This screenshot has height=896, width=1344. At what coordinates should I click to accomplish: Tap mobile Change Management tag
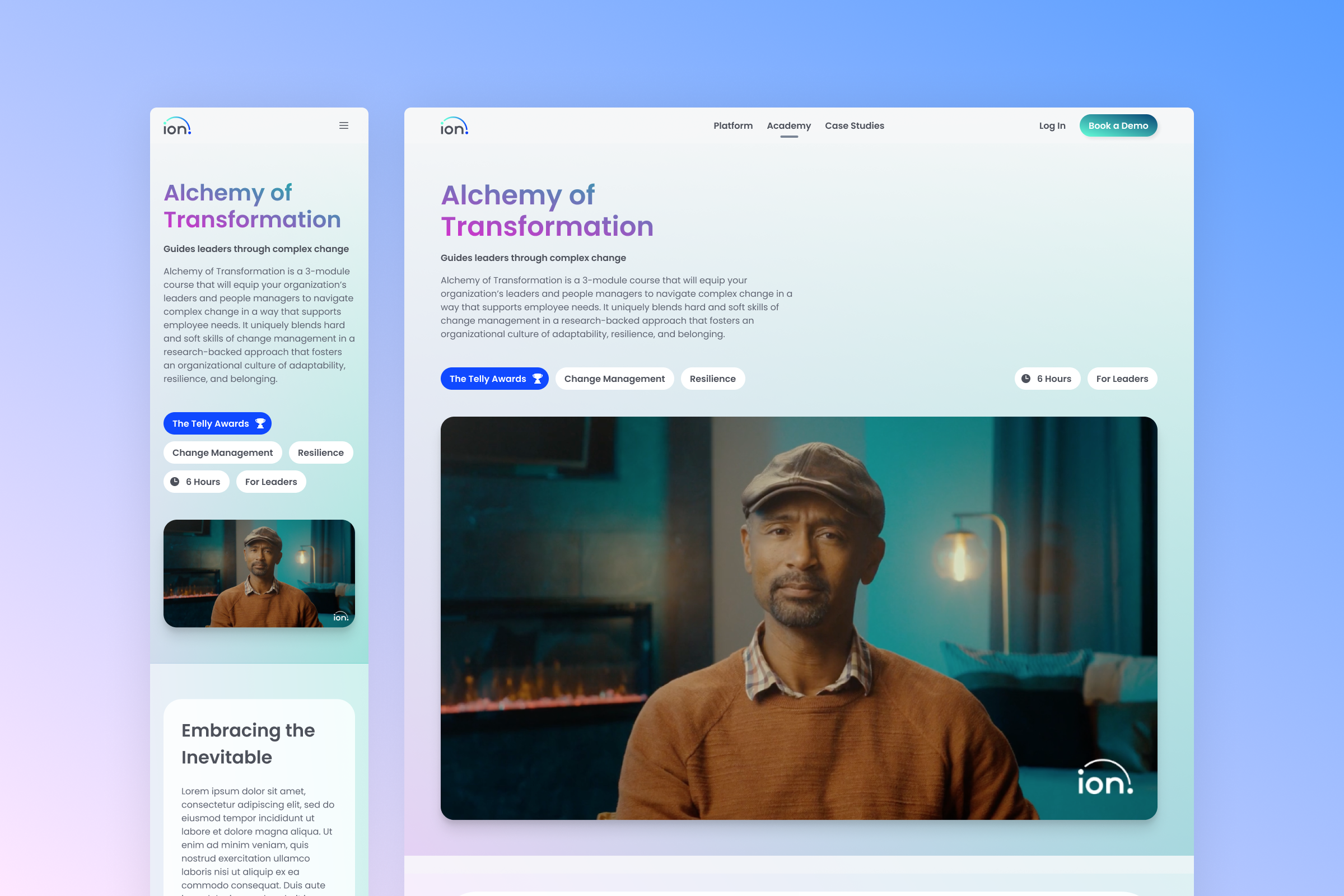[222, 452]
